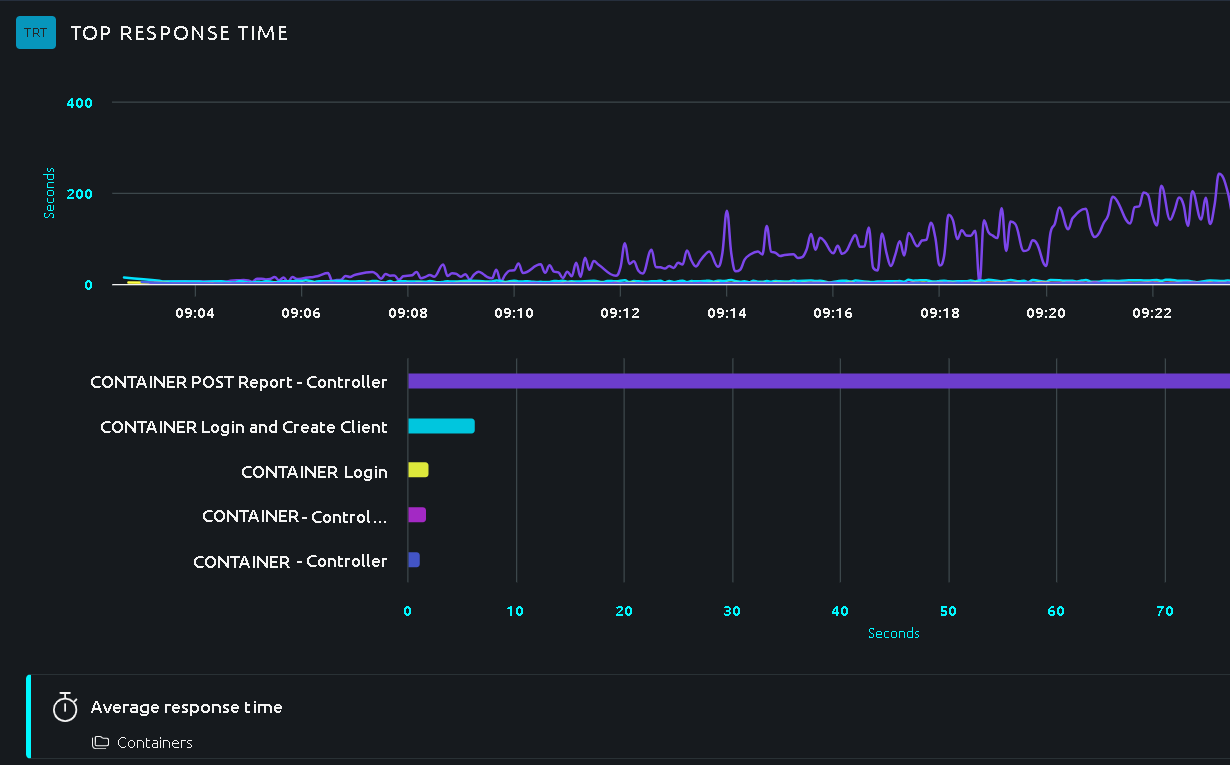Click the 09:22 time axis label
This screenshot has width=1230, height=765.
tap(1152, 313)
